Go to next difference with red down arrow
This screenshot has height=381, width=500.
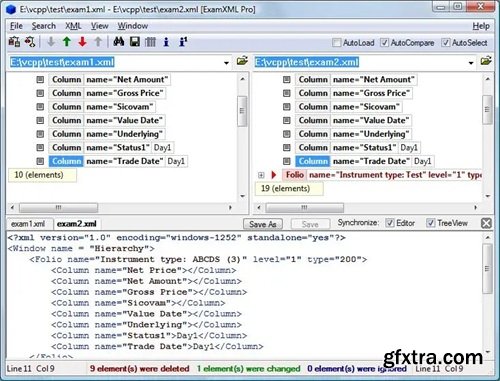coord(82,42)
